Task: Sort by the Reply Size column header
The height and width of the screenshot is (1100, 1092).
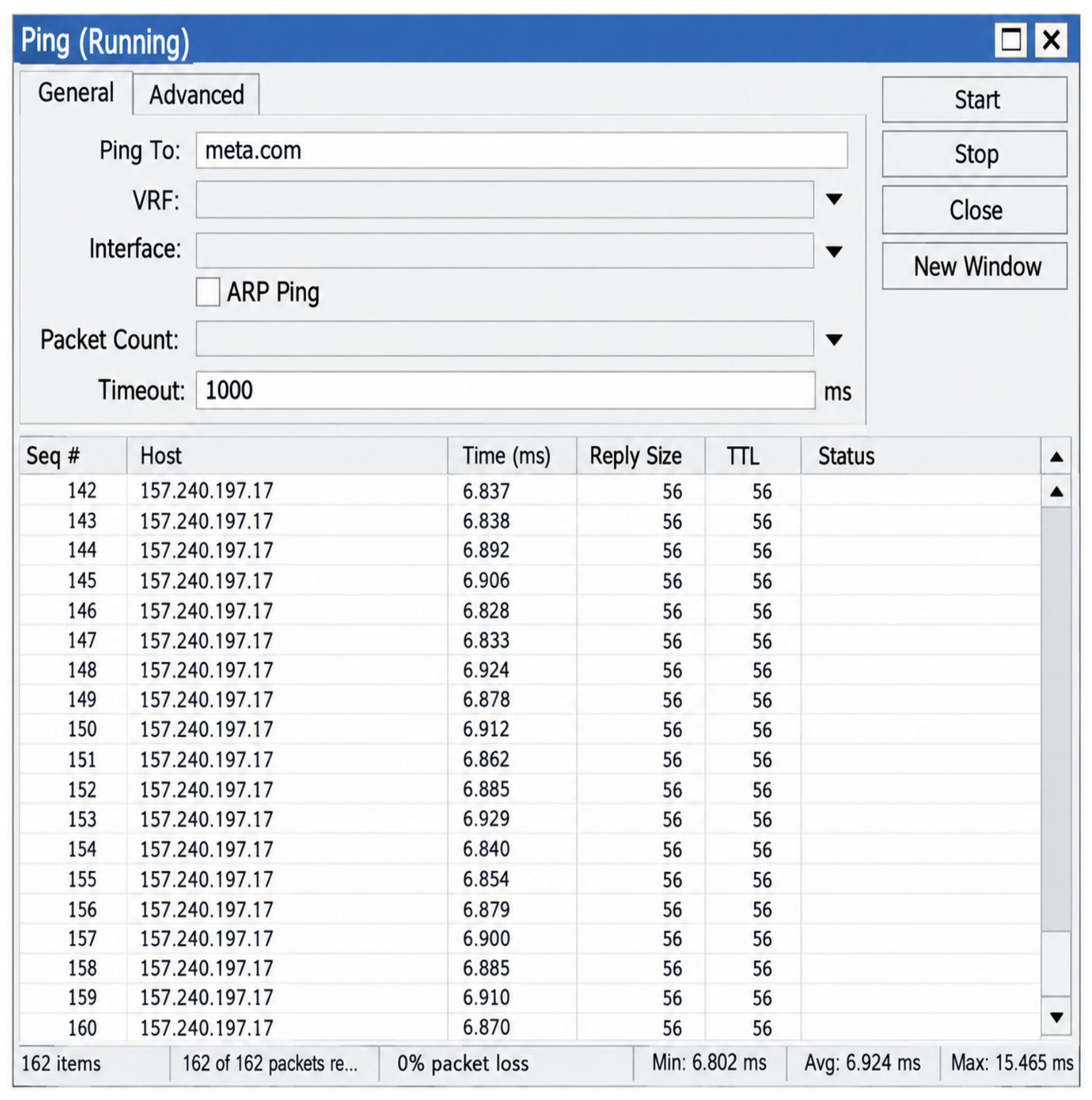Action: click(x=641, y=456)
